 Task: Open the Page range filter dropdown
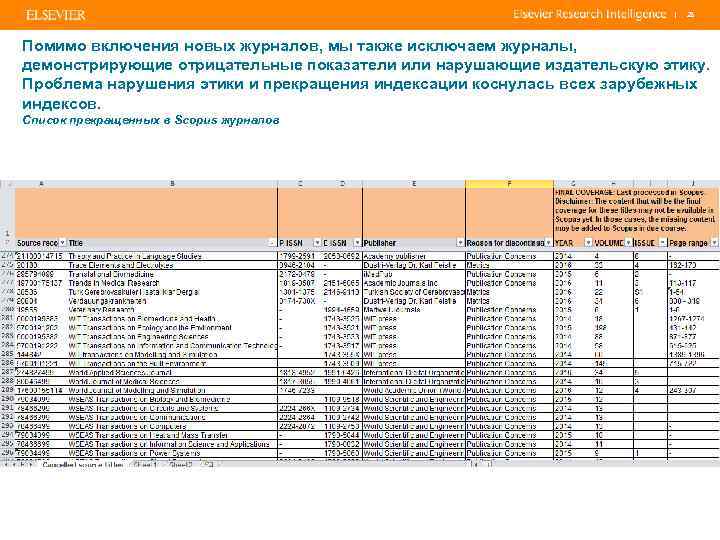(x=714, y=242)
